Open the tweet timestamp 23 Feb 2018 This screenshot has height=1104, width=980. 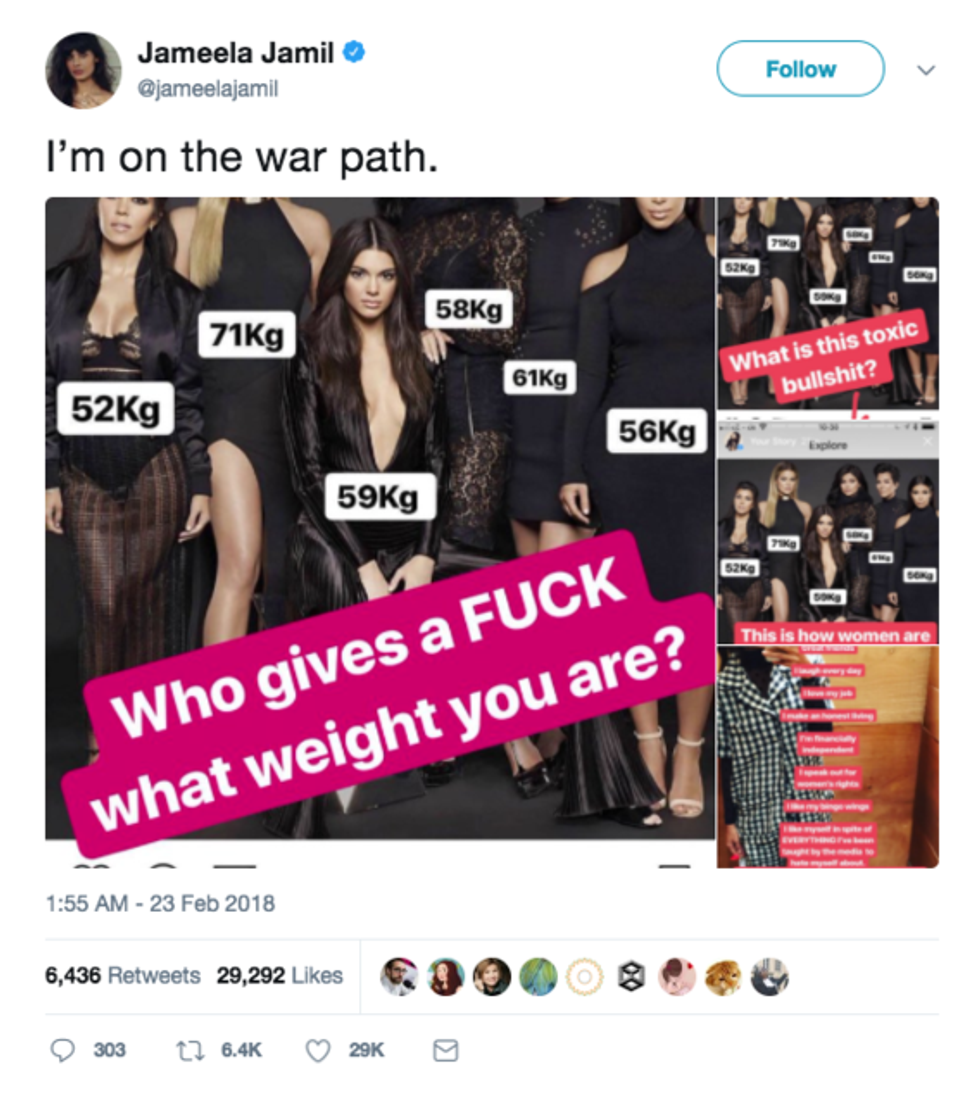pyautogui.click(x=161, y=903)
